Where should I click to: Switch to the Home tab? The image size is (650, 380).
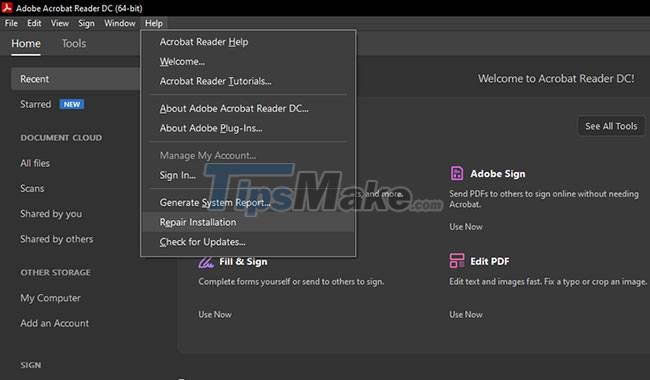click(x=26, y=44)
